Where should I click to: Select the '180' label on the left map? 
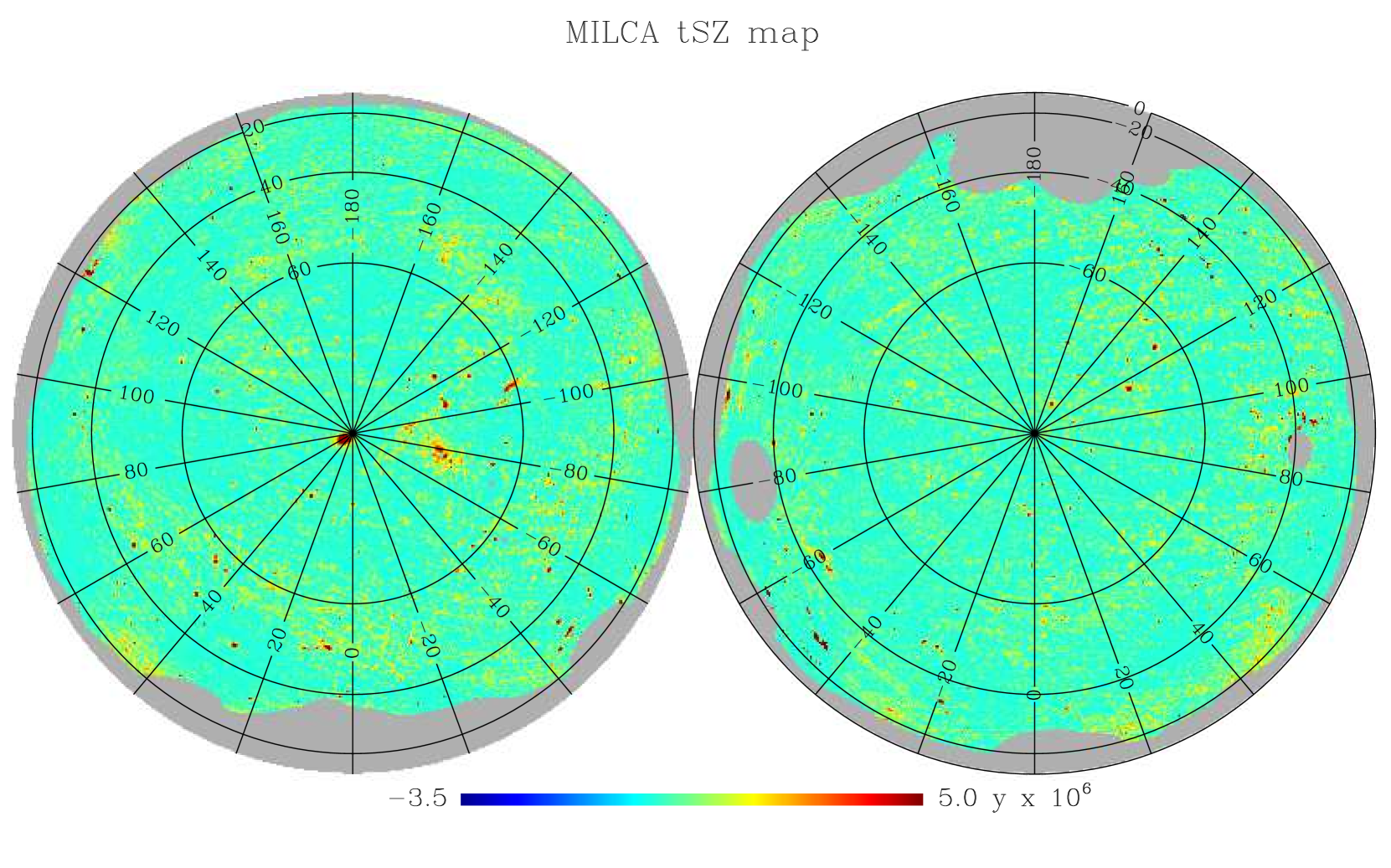[352, 205]
